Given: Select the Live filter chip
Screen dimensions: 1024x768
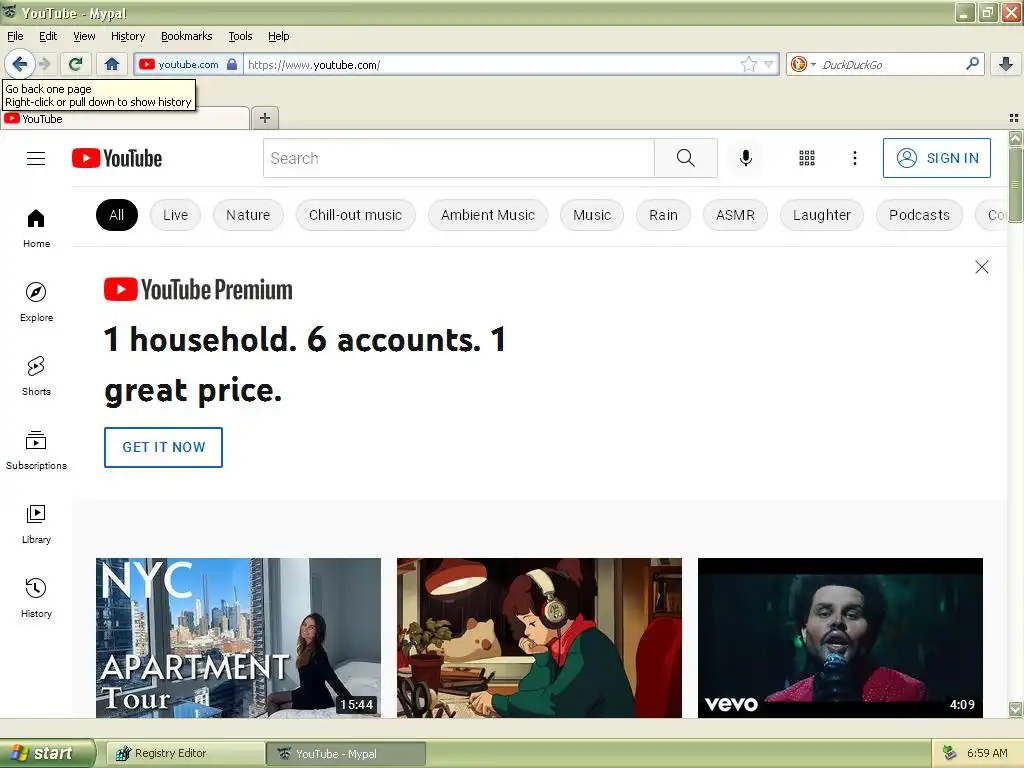Looking at the screenshot, I should pyautogui.click(x=175, y=215).
